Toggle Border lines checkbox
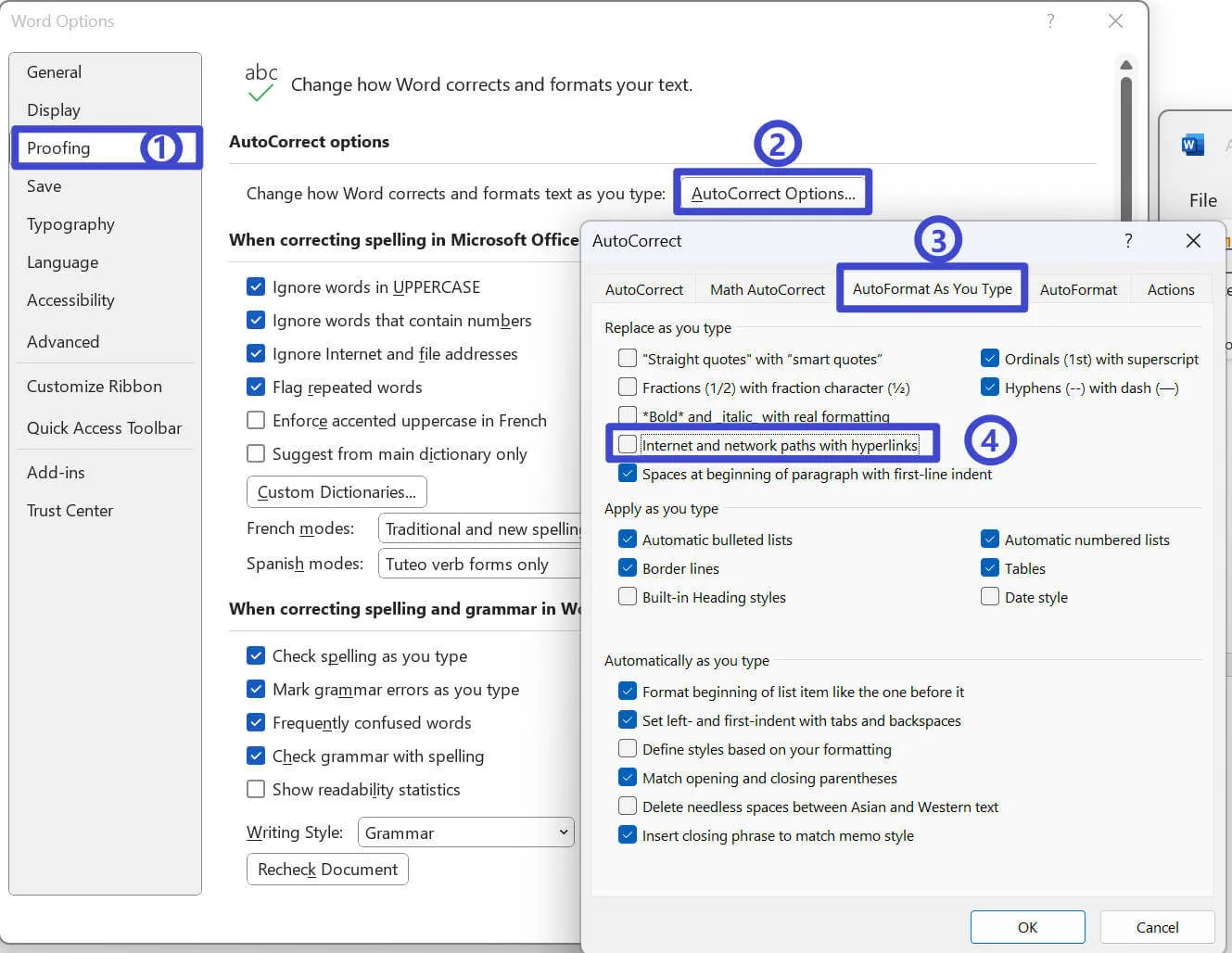 pyautogui.click(x=628, y=567)
